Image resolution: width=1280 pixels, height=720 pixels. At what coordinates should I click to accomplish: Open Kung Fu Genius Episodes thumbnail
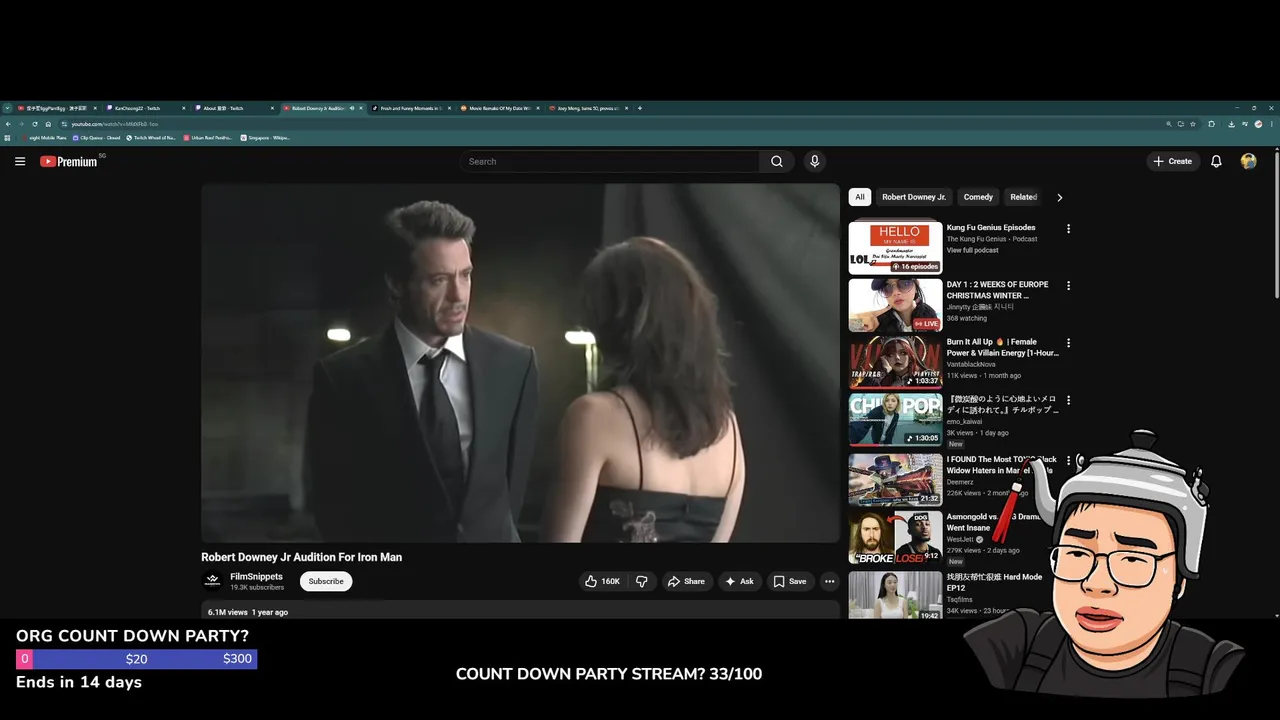tap(895, 248)
